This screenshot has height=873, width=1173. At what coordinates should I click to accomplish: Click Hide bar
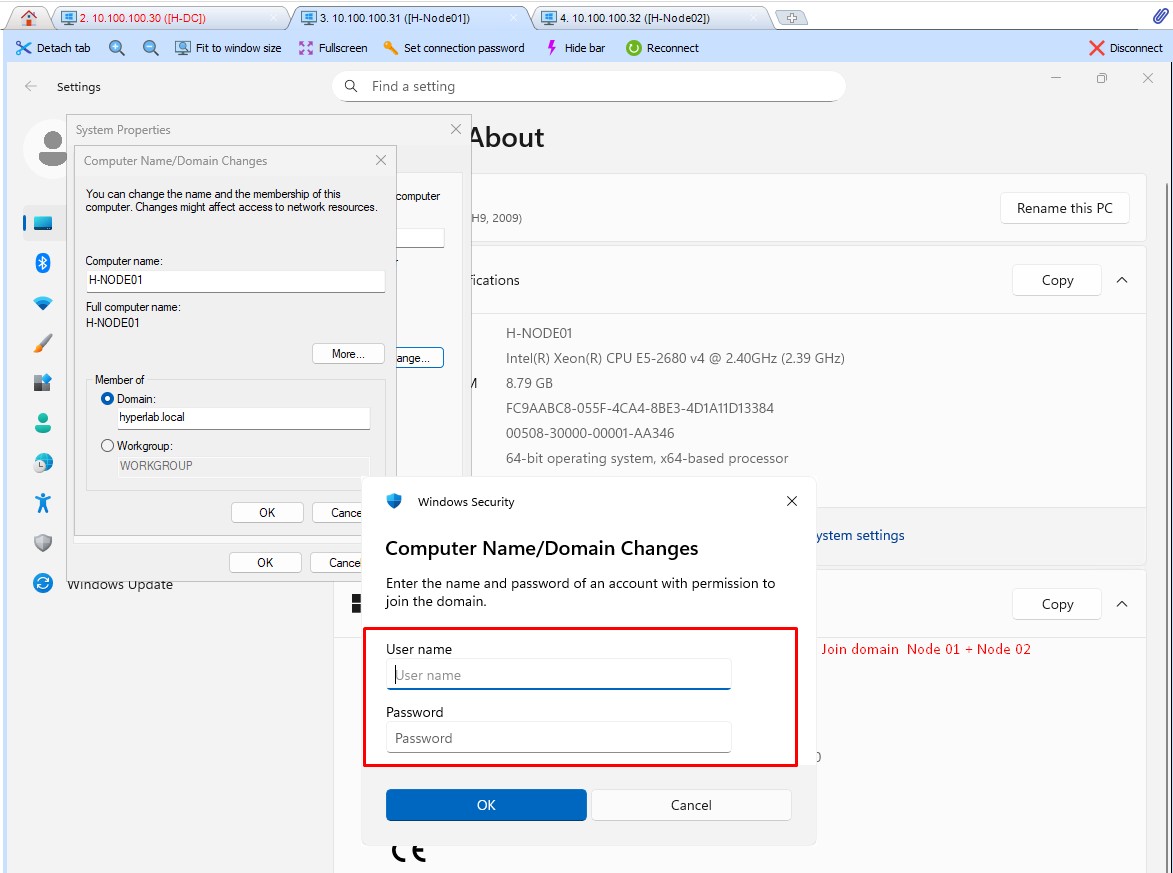(x=575, y=48)
